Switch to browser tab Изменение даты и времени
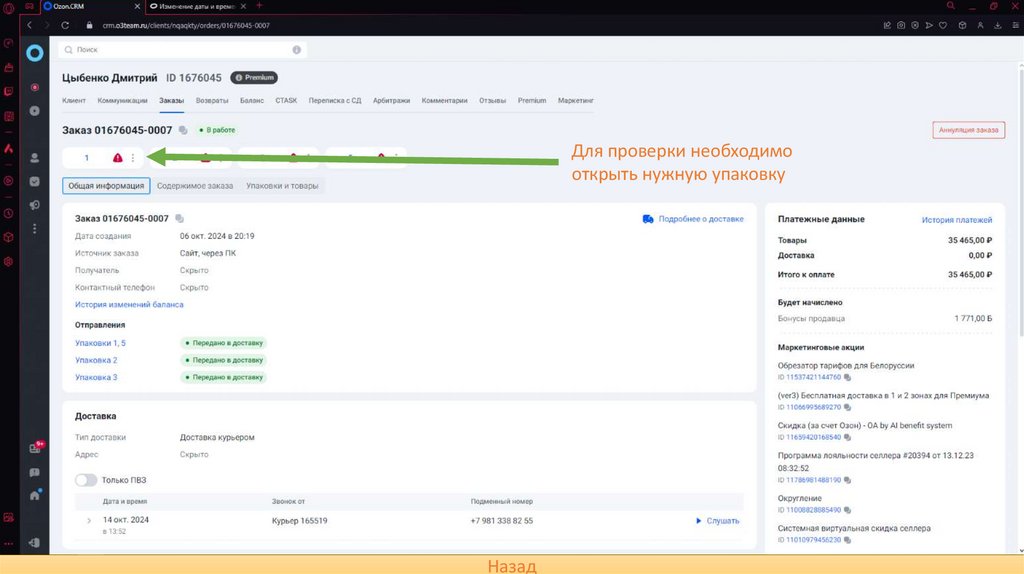1024x574 pixels. (197, 7)
